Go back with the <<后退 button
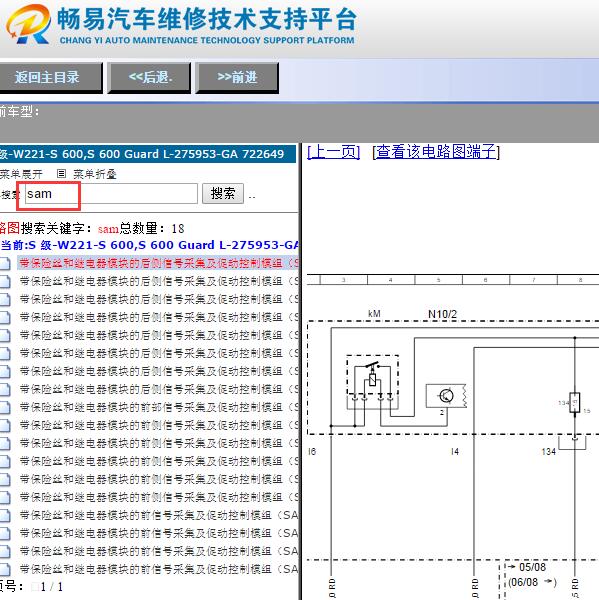 tap(149, 78)
